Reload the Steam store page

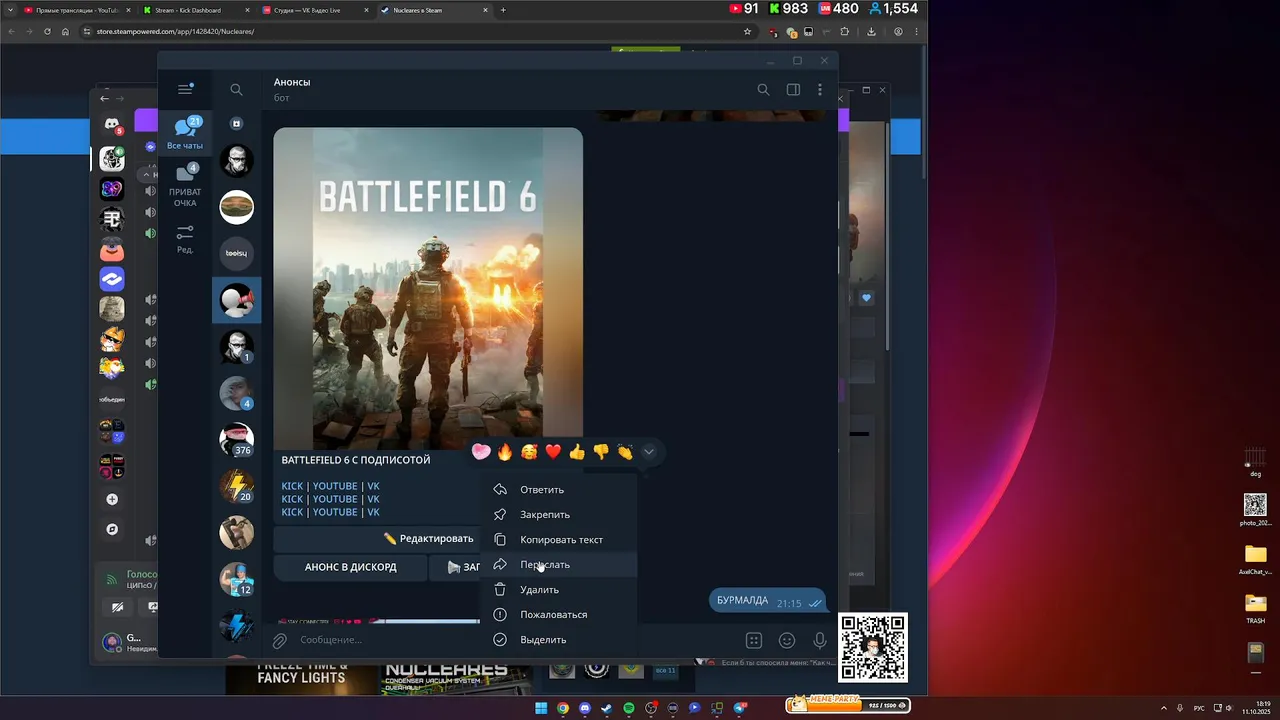tap(47, 31)
